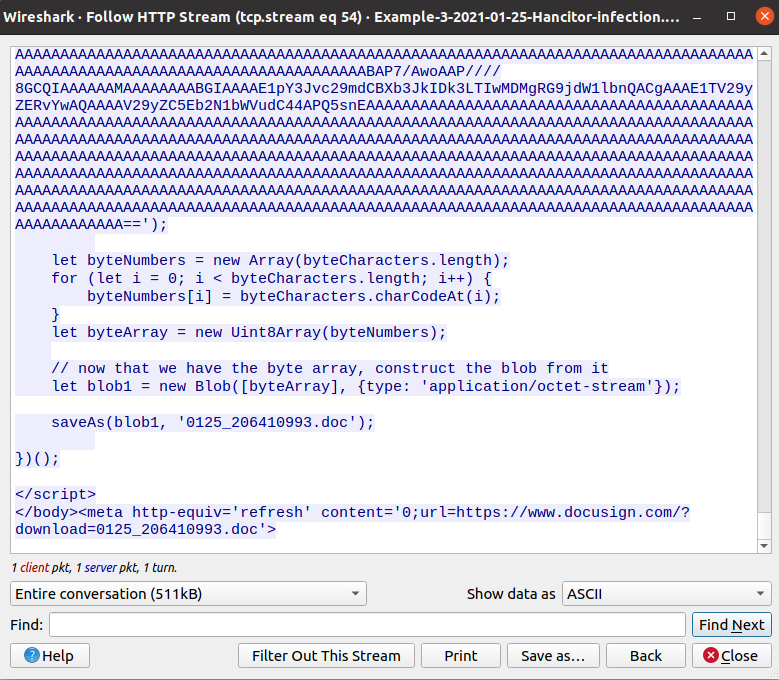Click the 'let byteArray = new Uint8Array' line
This screenshot has height=680, width=779.
click(x=249, y=332)
